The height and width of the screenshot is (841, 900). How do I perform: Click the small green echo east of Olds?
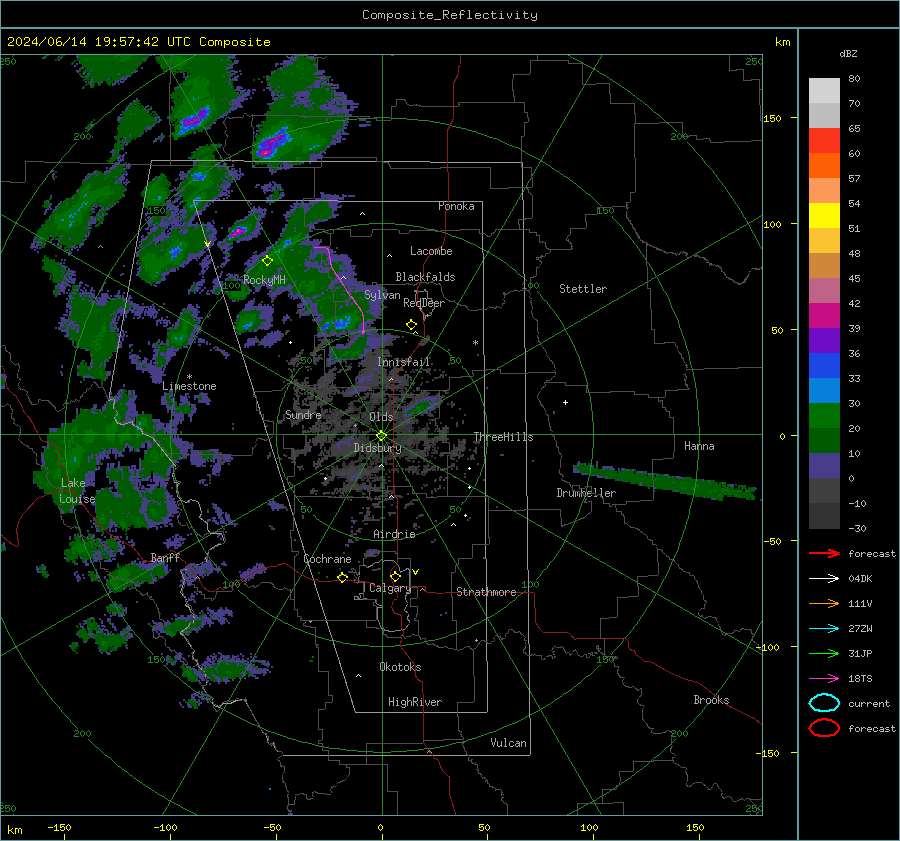pos(420,408)
